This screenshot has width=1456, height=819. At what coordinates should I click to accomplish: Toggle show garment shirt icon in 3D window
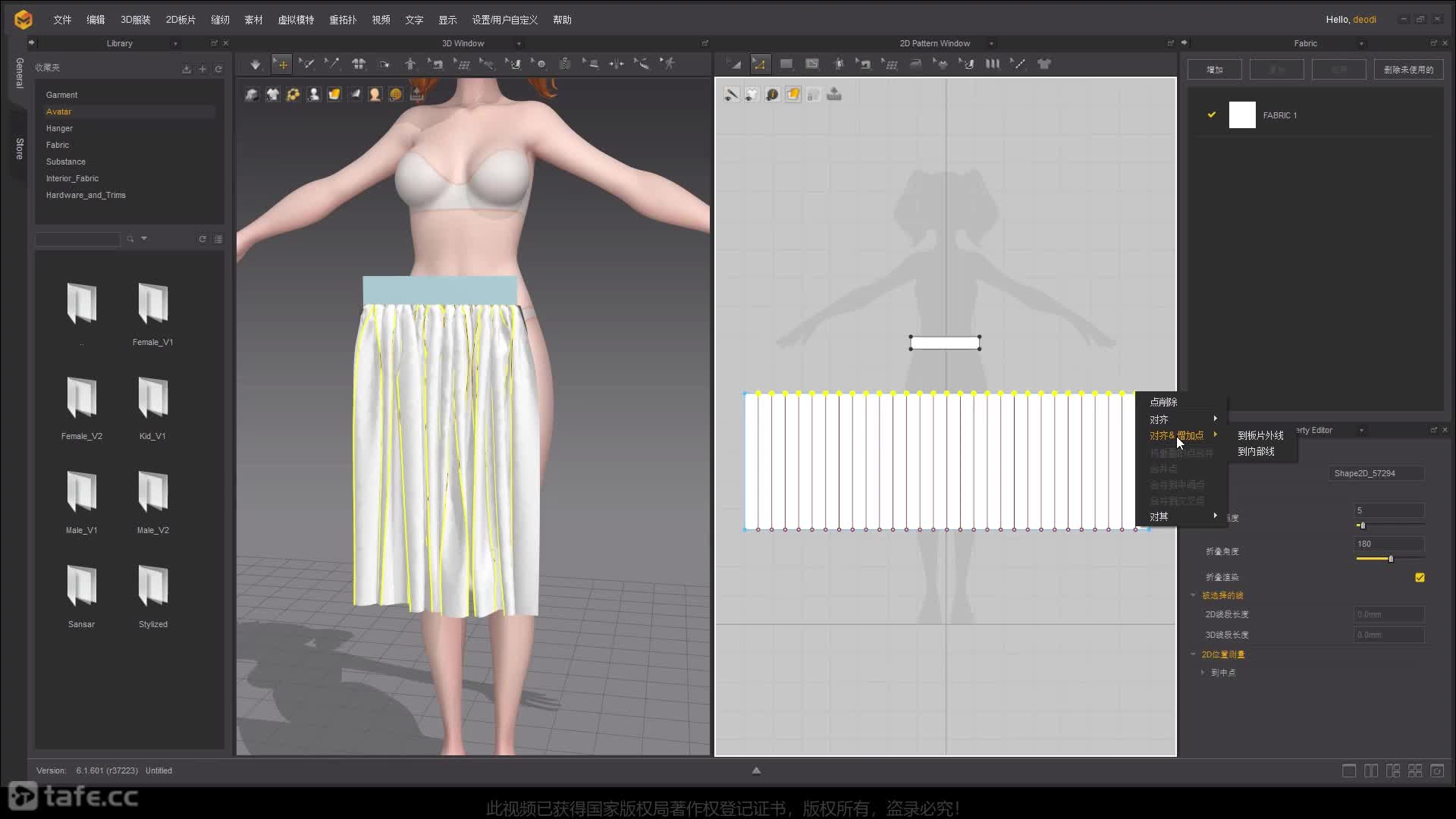(x=272, y=94)
